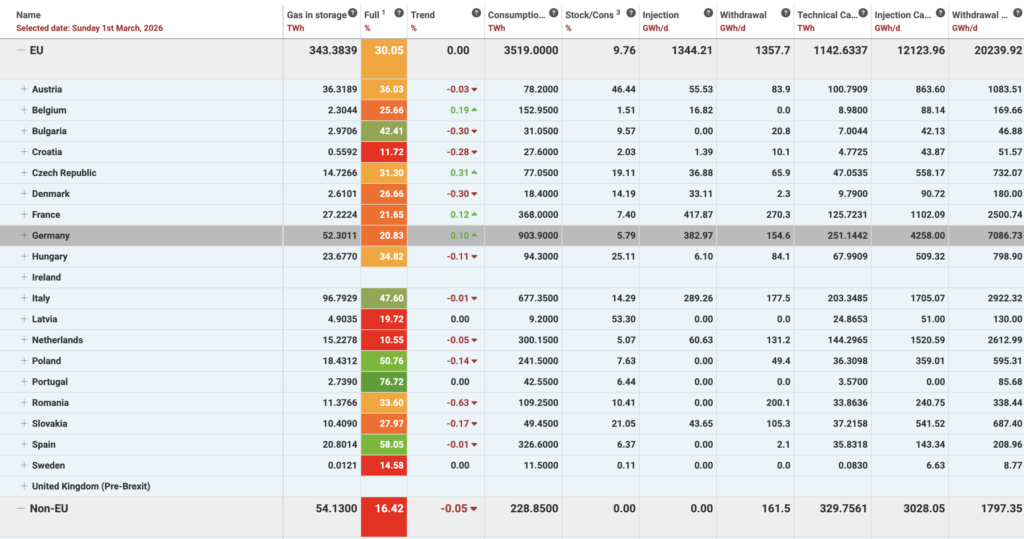Viewport: 1024px width, 539px height.
Task: Expand the Italy row
Action: click(24, 298)
